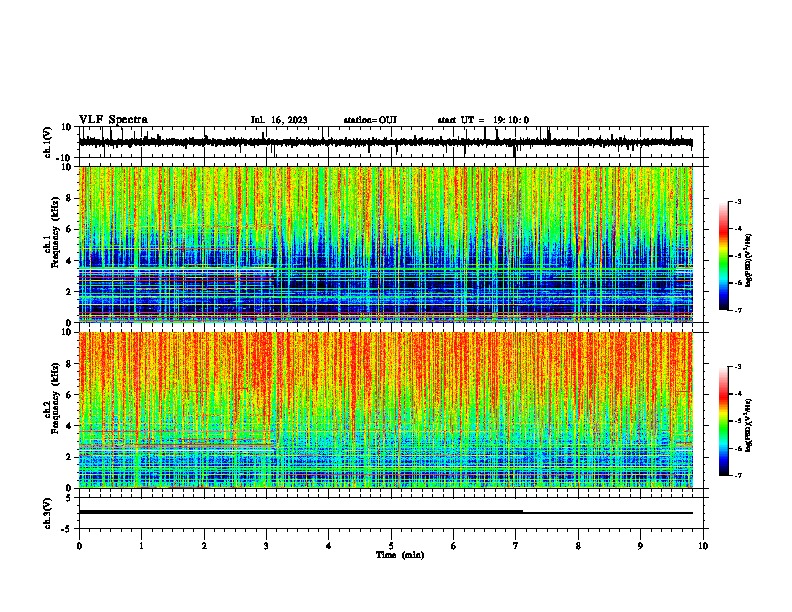The width and height of the screenshot is (792, 612).
Task: Click the ch.3 voltage trace line
Action: coord(385,512)
